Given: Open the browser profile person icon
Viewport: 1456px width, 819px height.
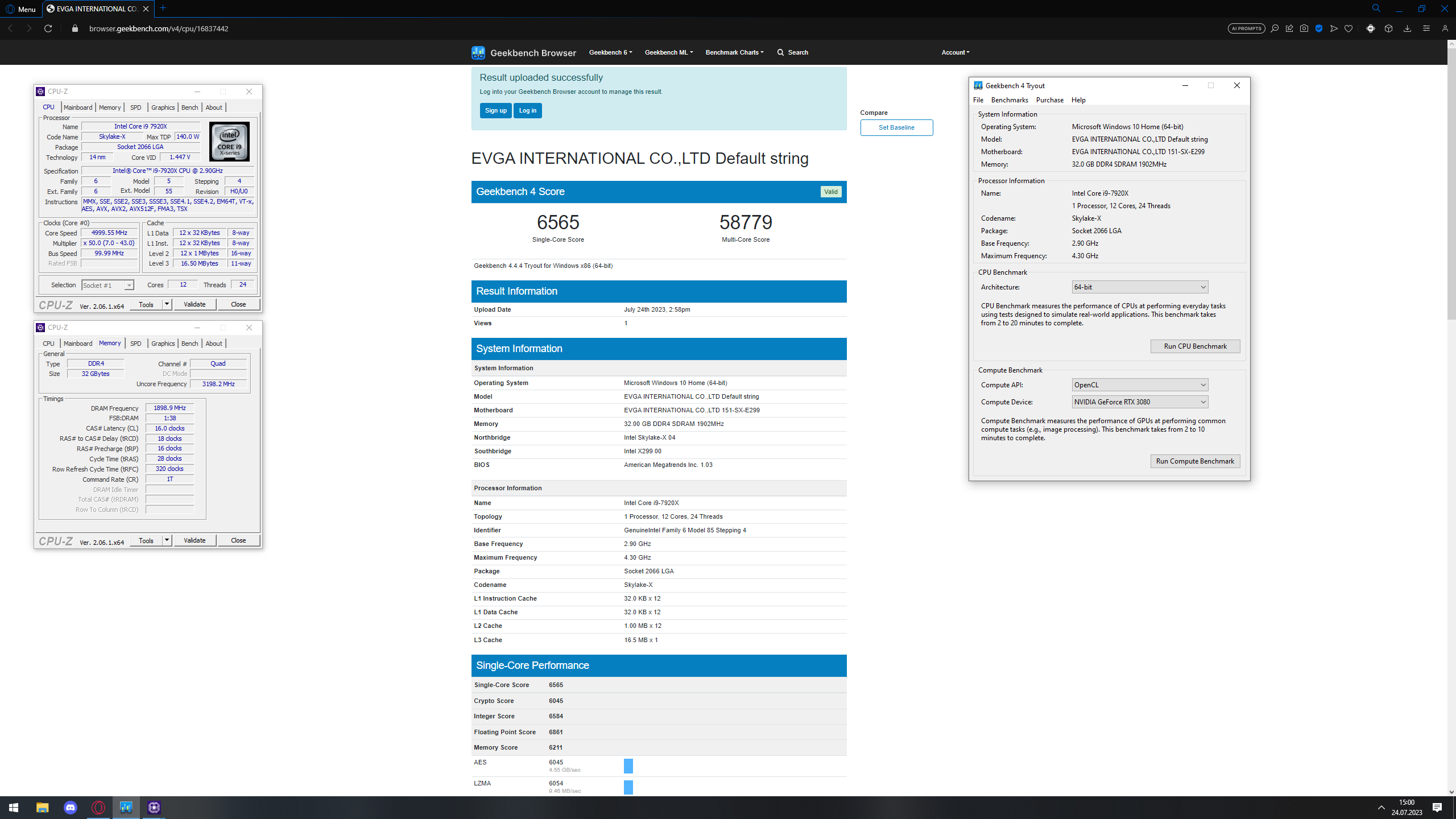Looking at the screenshot, I should click(x=1445, y=28).
